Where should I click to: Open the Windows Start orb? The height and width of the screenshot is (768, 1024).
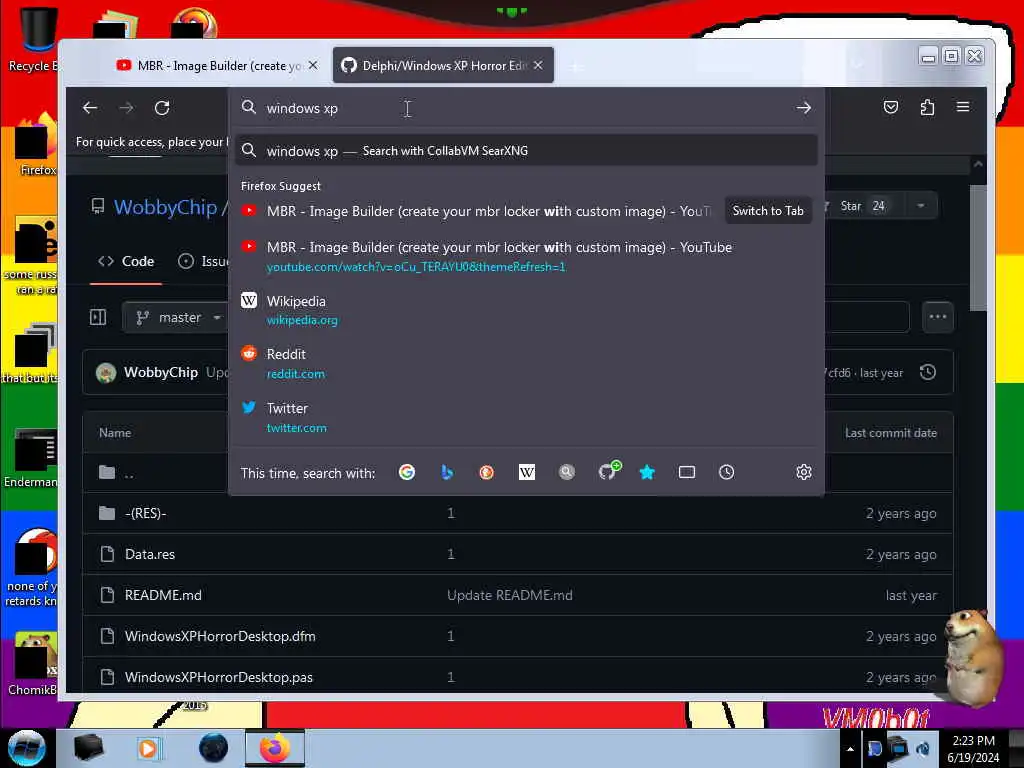pos(27,748)
